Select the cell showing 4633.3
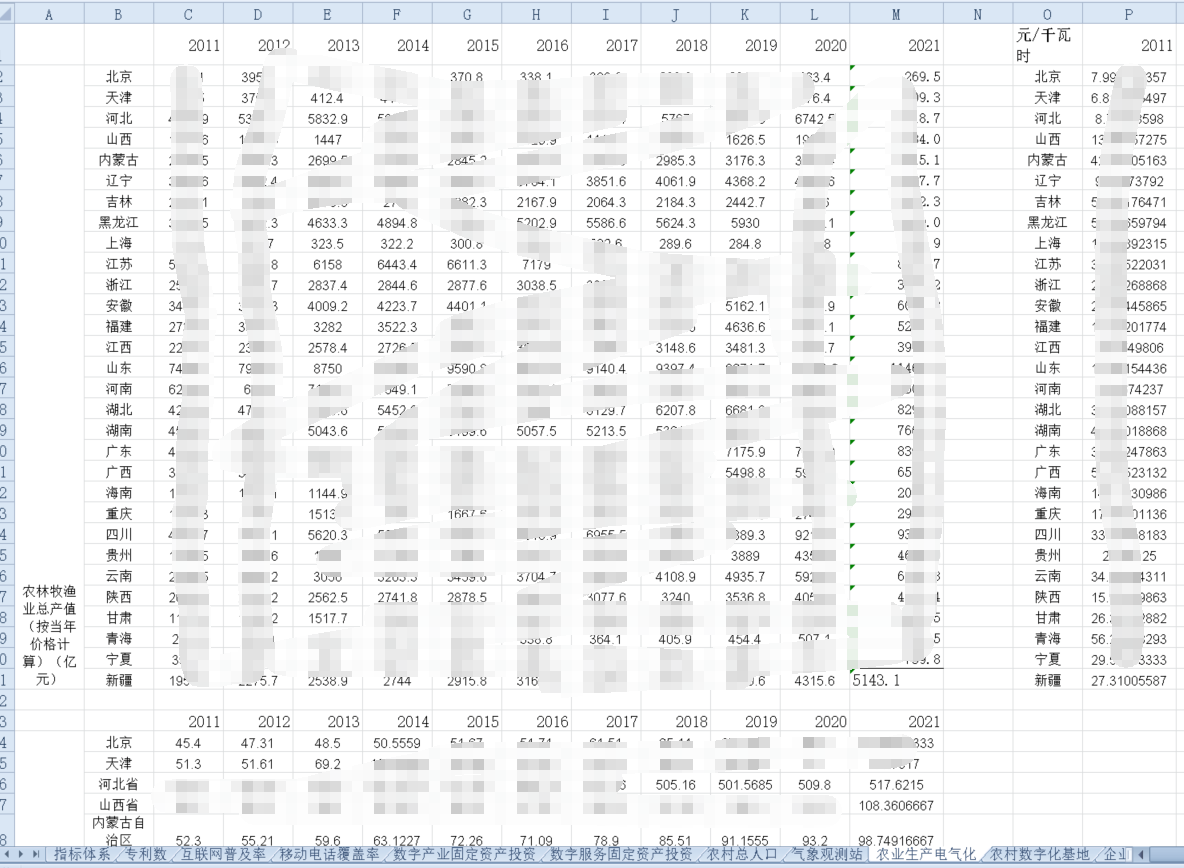 coord(327,223)
